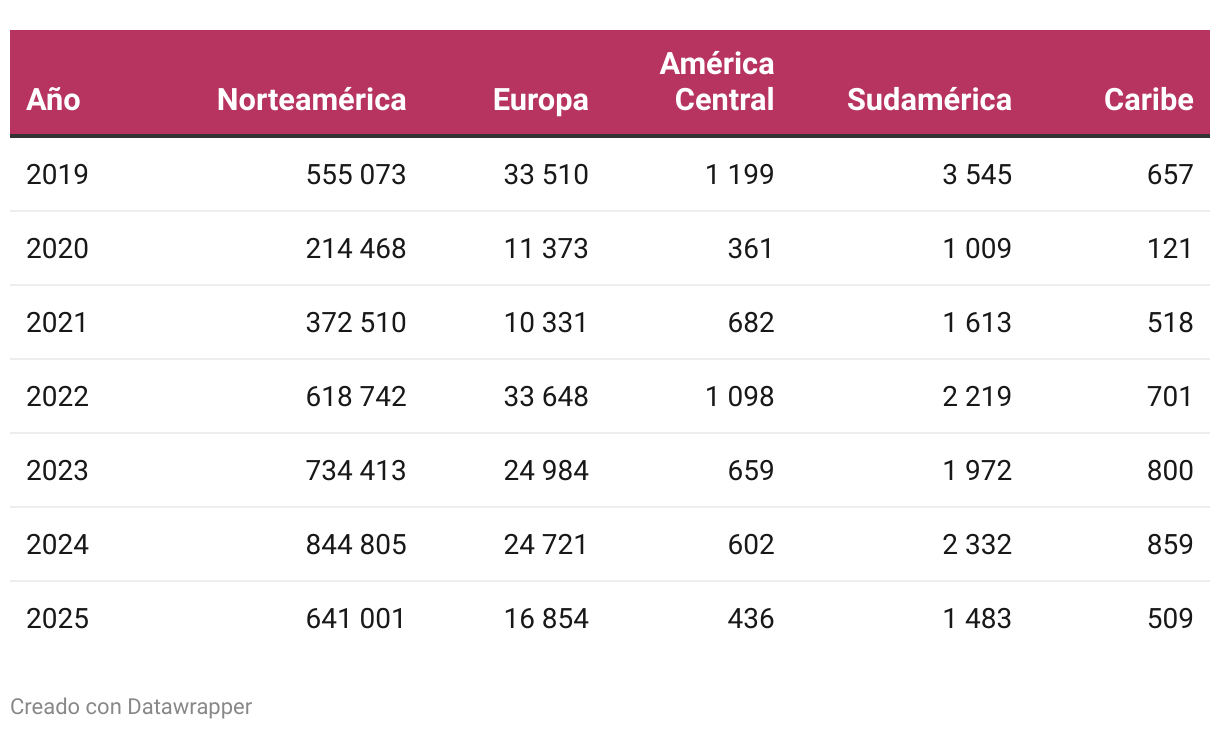Click Europa value 33 648

(546, 397)
